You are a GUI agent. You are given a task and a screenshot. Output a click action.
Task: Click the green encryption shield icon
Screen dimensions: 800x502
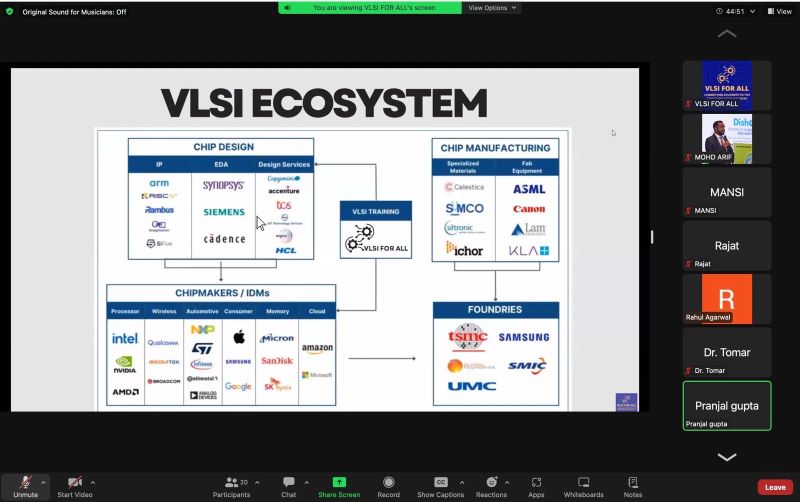tap(9, 11)
